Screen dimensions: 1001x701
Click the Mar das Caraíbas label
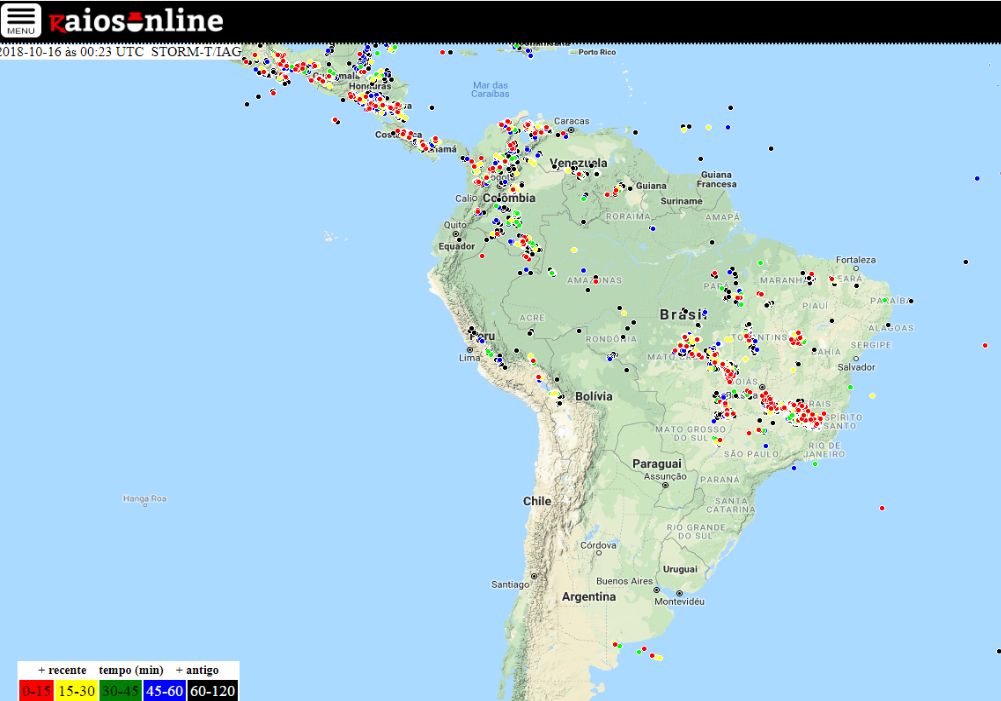click(490, 89)
